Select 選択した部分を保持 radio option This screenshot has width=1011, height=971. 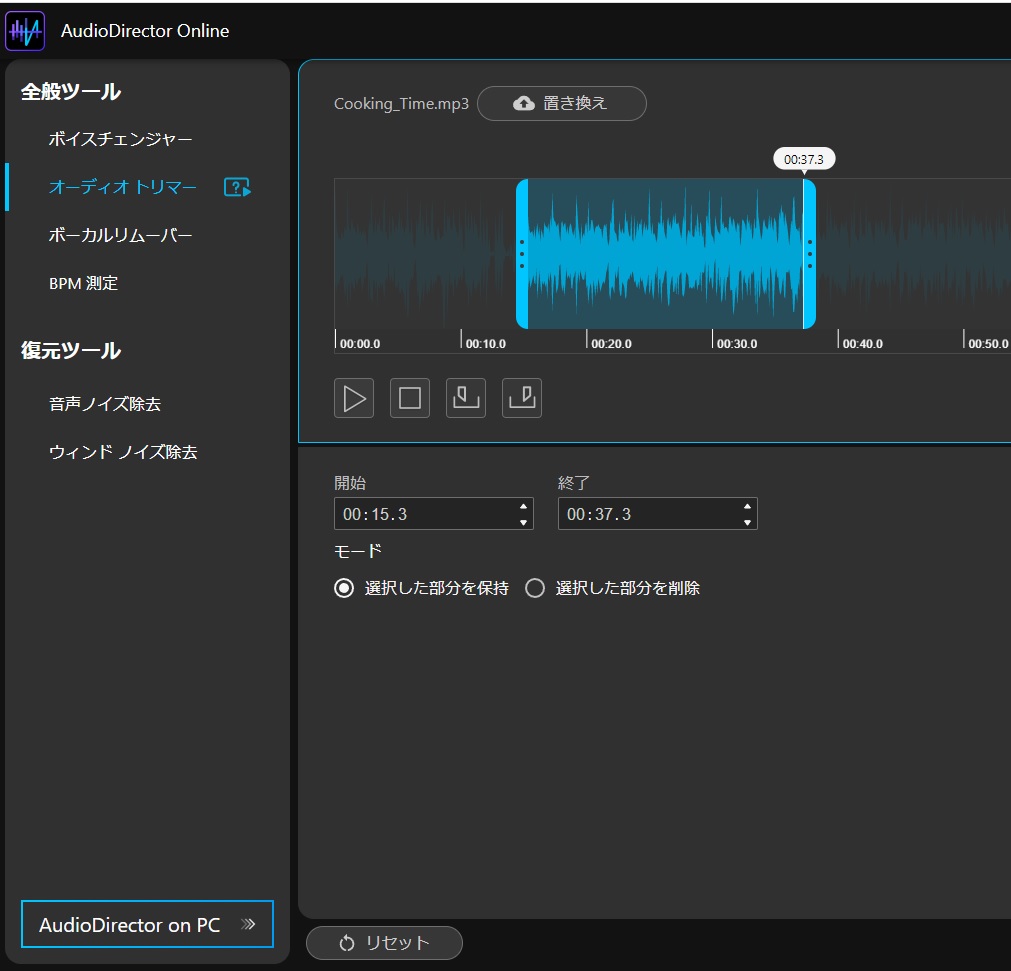(344, 588)
